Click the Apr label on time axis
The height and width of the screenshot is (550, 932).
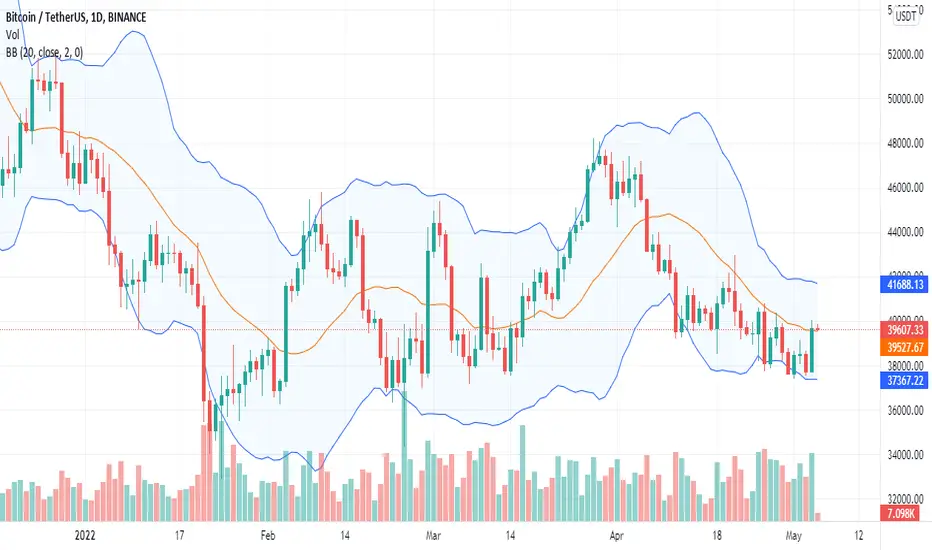pyautogui.click(x=616, y=536)
